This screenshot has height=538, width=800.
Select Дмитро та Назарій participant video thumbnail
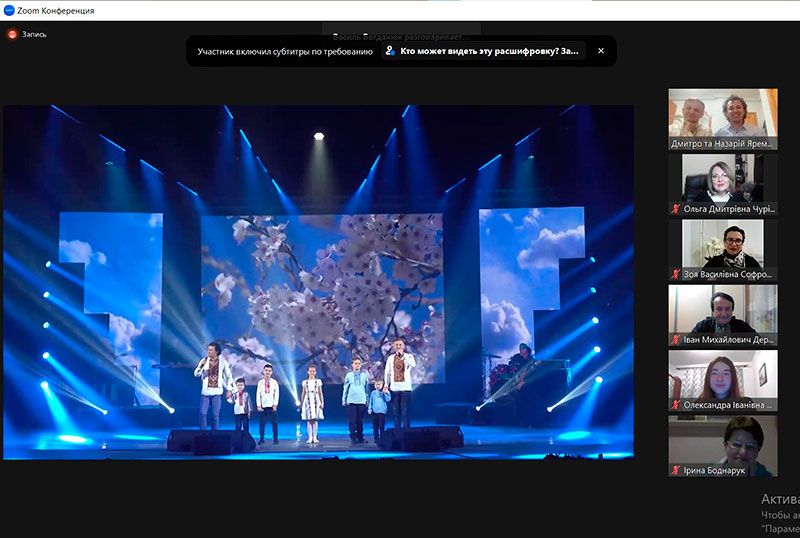click(723, 119)
